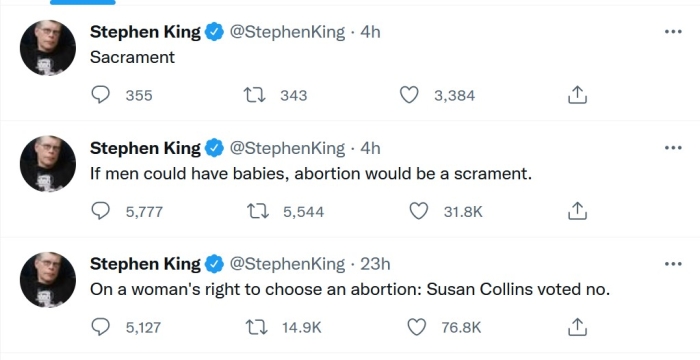The height and width of the screenshot is (360, 700).
Task: Like the tweet with 76.8K likes
Action: click(417, 327)
